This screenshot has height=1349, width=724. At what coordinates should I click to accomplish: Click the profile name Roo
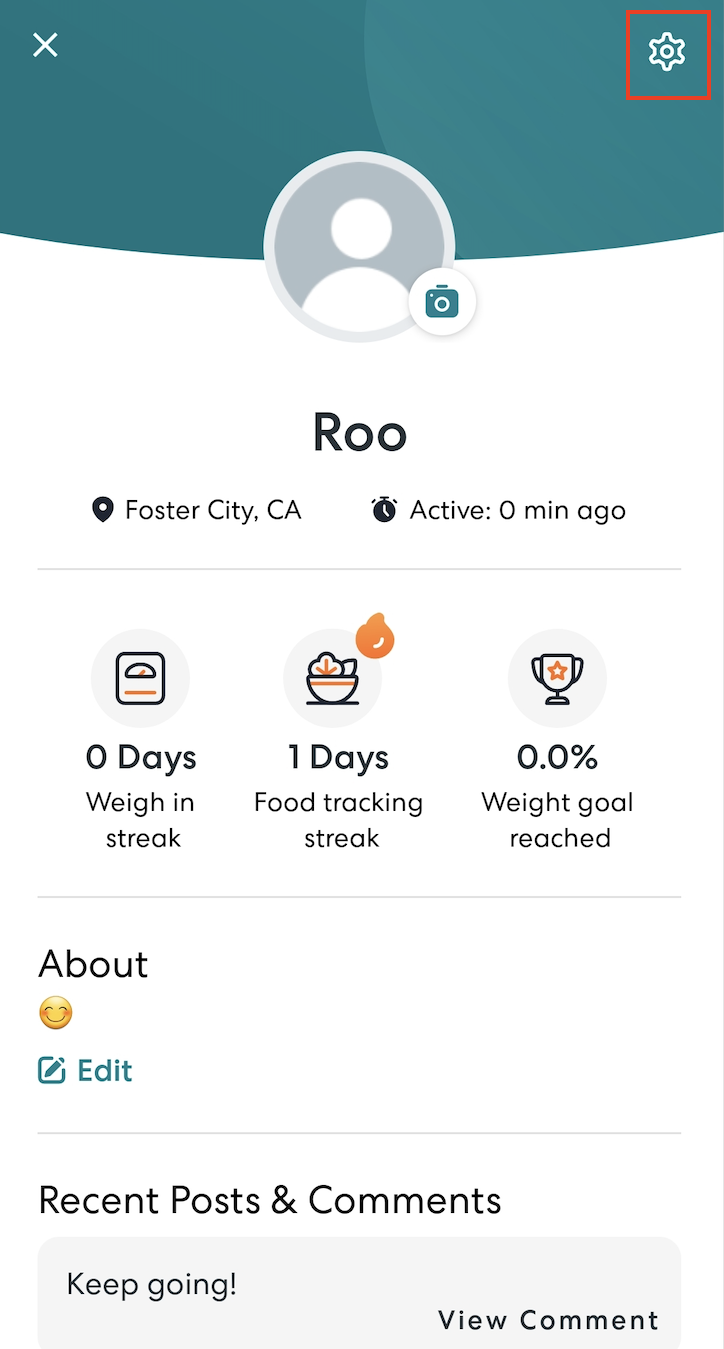pos(360,432)
